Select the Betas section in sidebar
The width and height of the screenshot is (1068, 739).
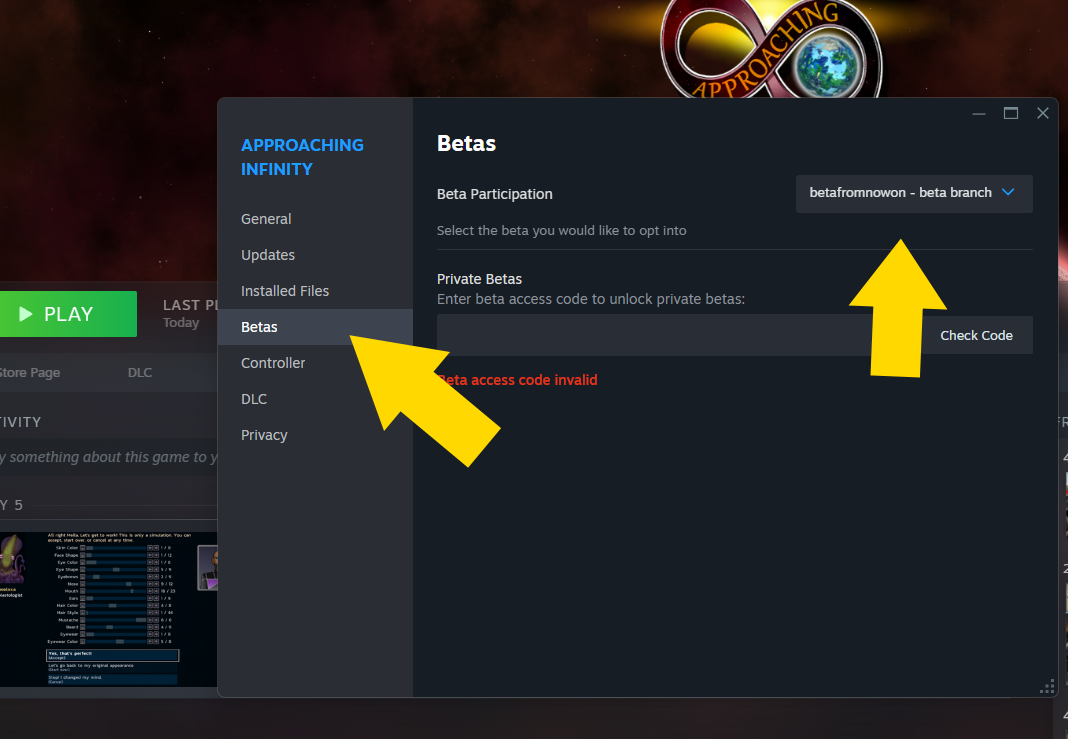[315, 328]
